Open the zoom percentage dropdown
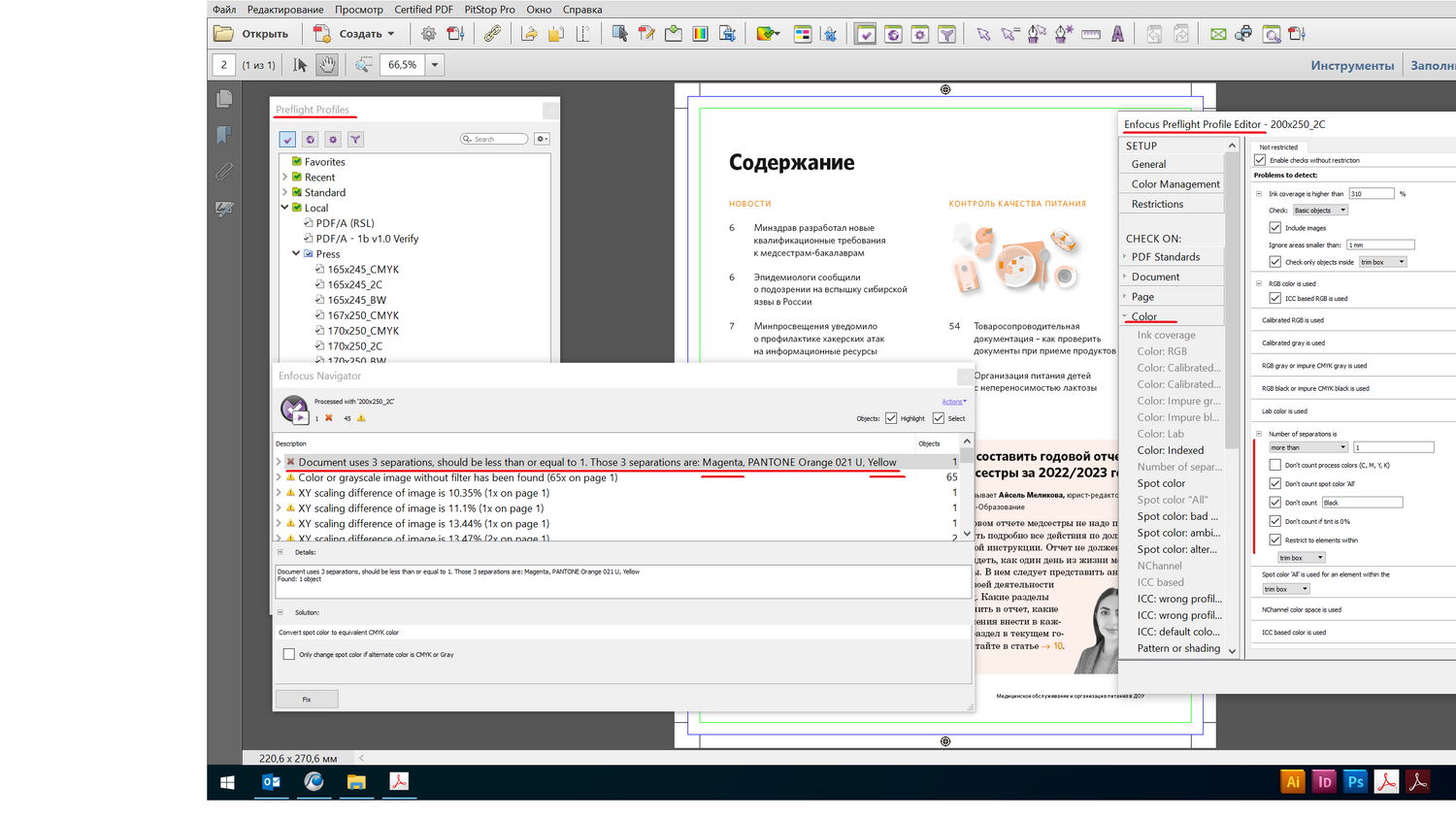1456x819 pixels. pyautogui.click(x=435, y=65)
